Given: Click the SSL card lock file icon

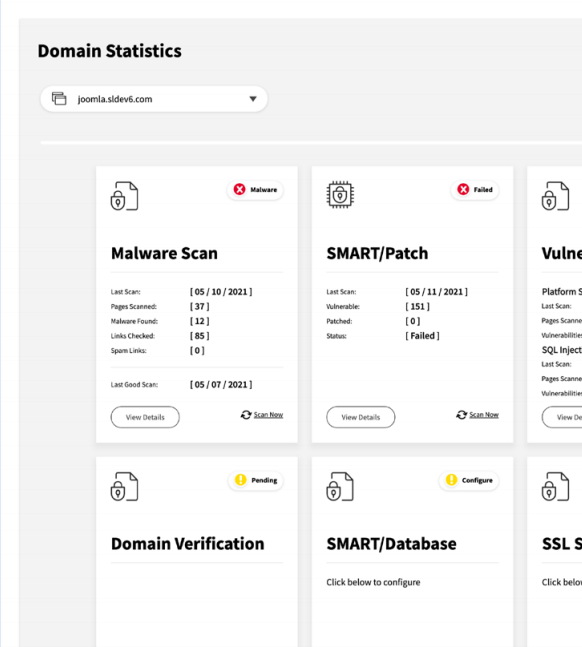Looking at the screenshot, I should click(x=555, y=486).
